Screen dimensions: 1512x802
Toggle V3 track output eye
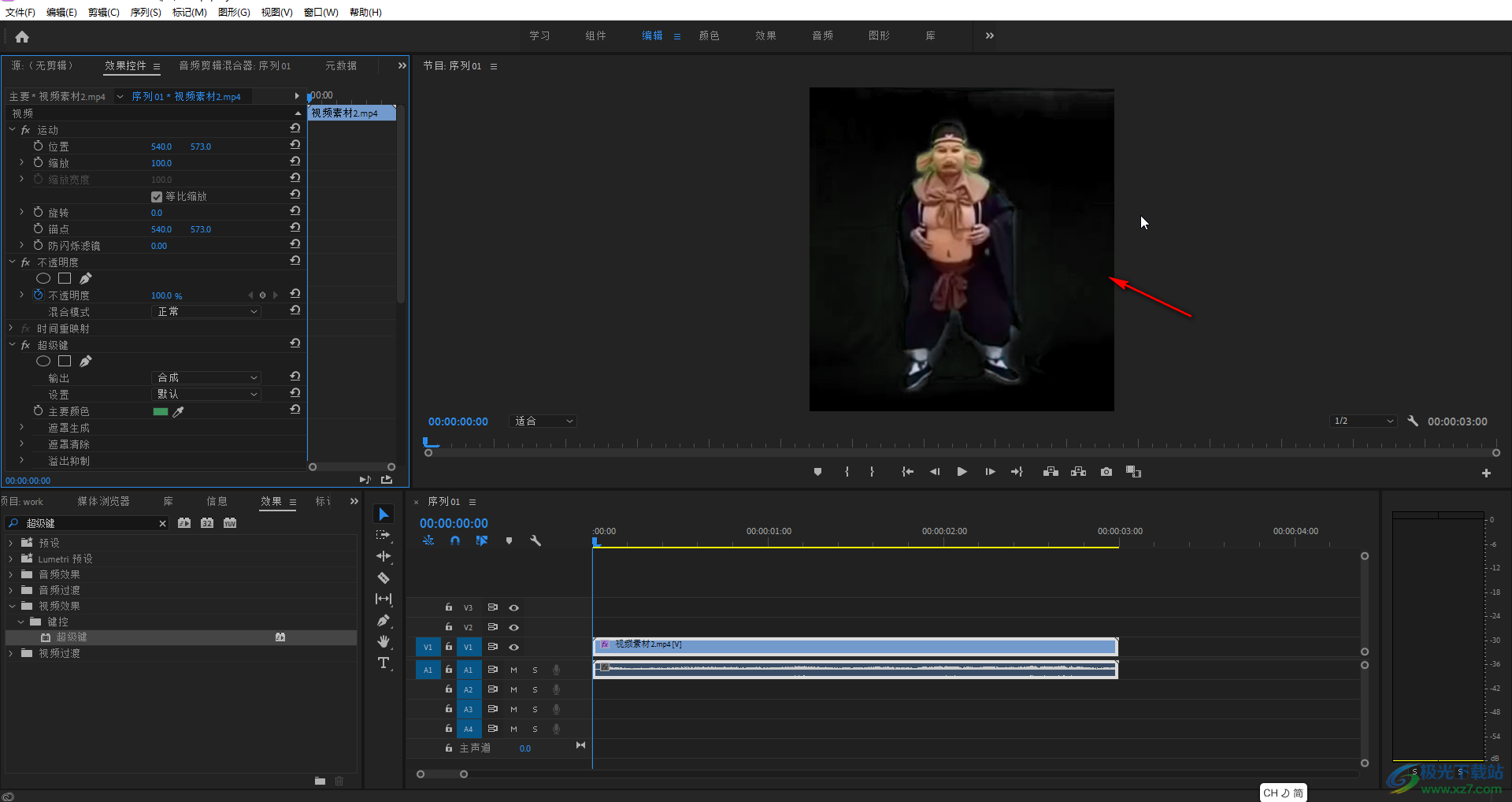(x=513, y=607)
